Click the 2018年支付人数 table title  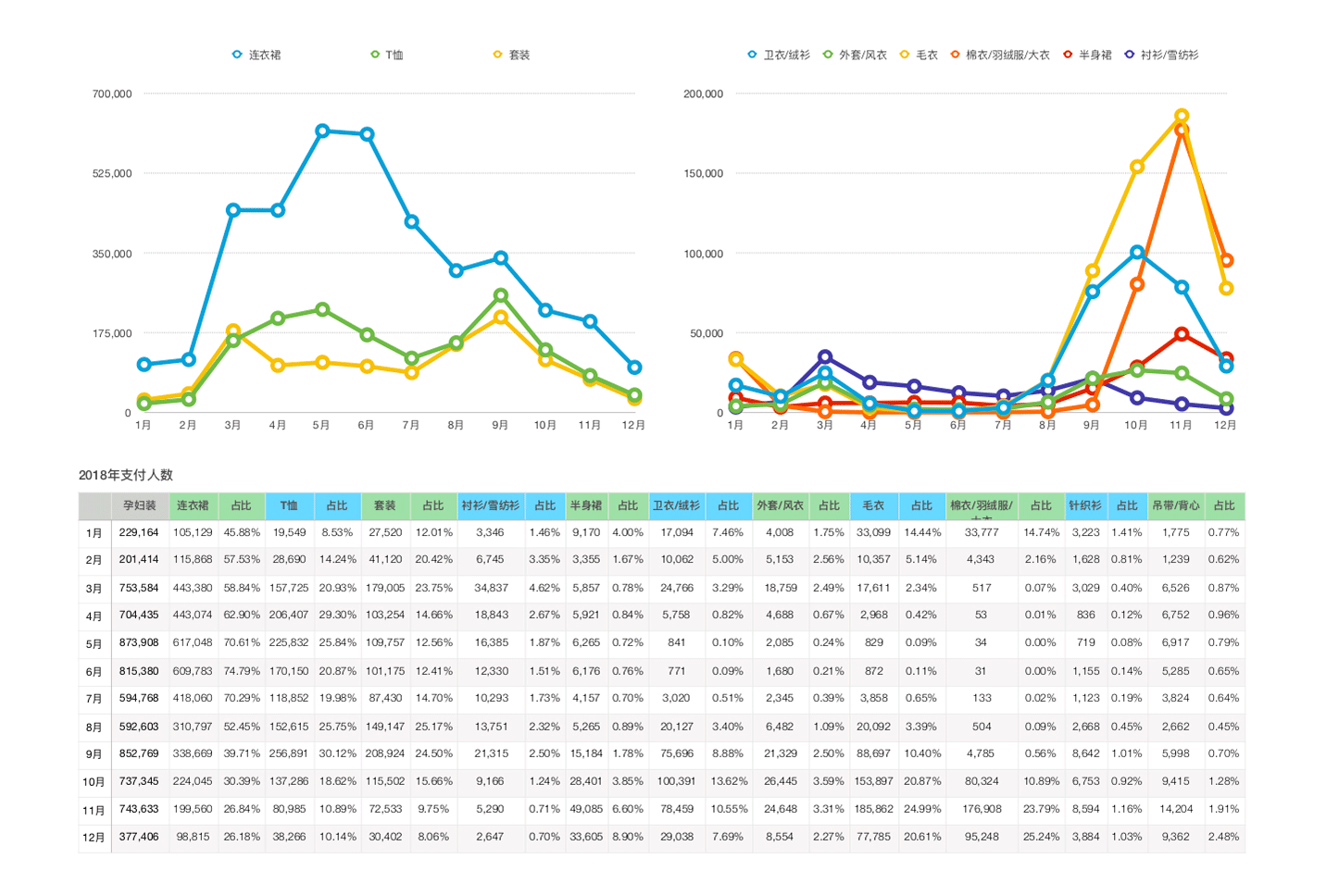tap(126, 475)
